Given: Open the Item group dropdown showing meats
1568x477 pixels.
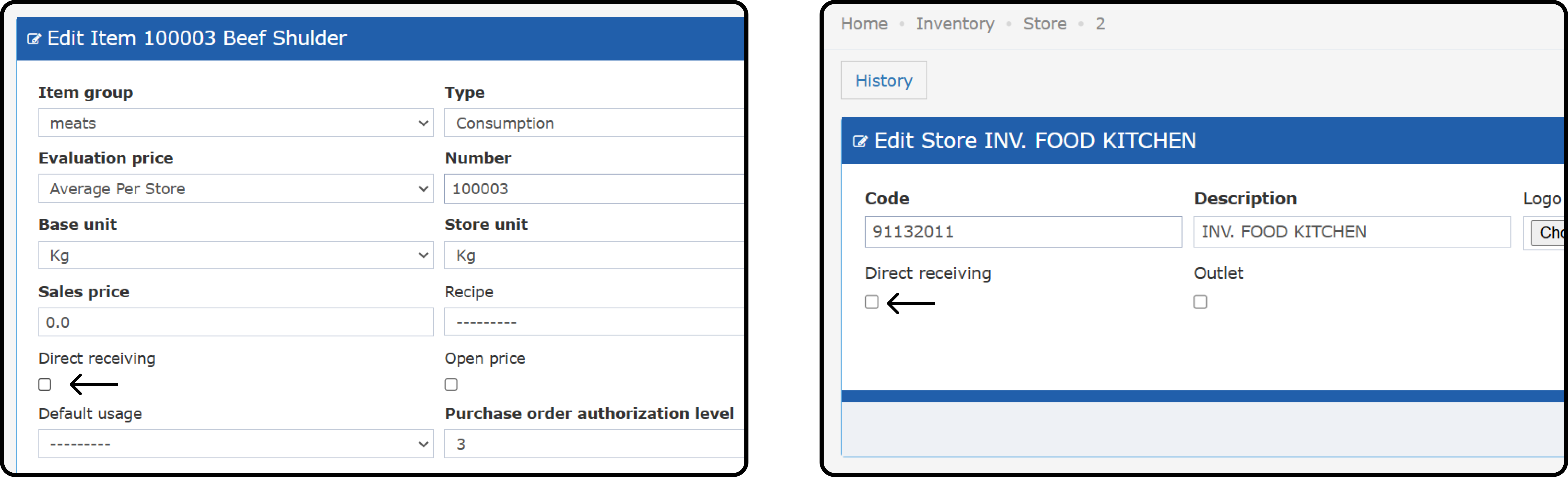Looking at the screenshot, I should pos(235,123).
